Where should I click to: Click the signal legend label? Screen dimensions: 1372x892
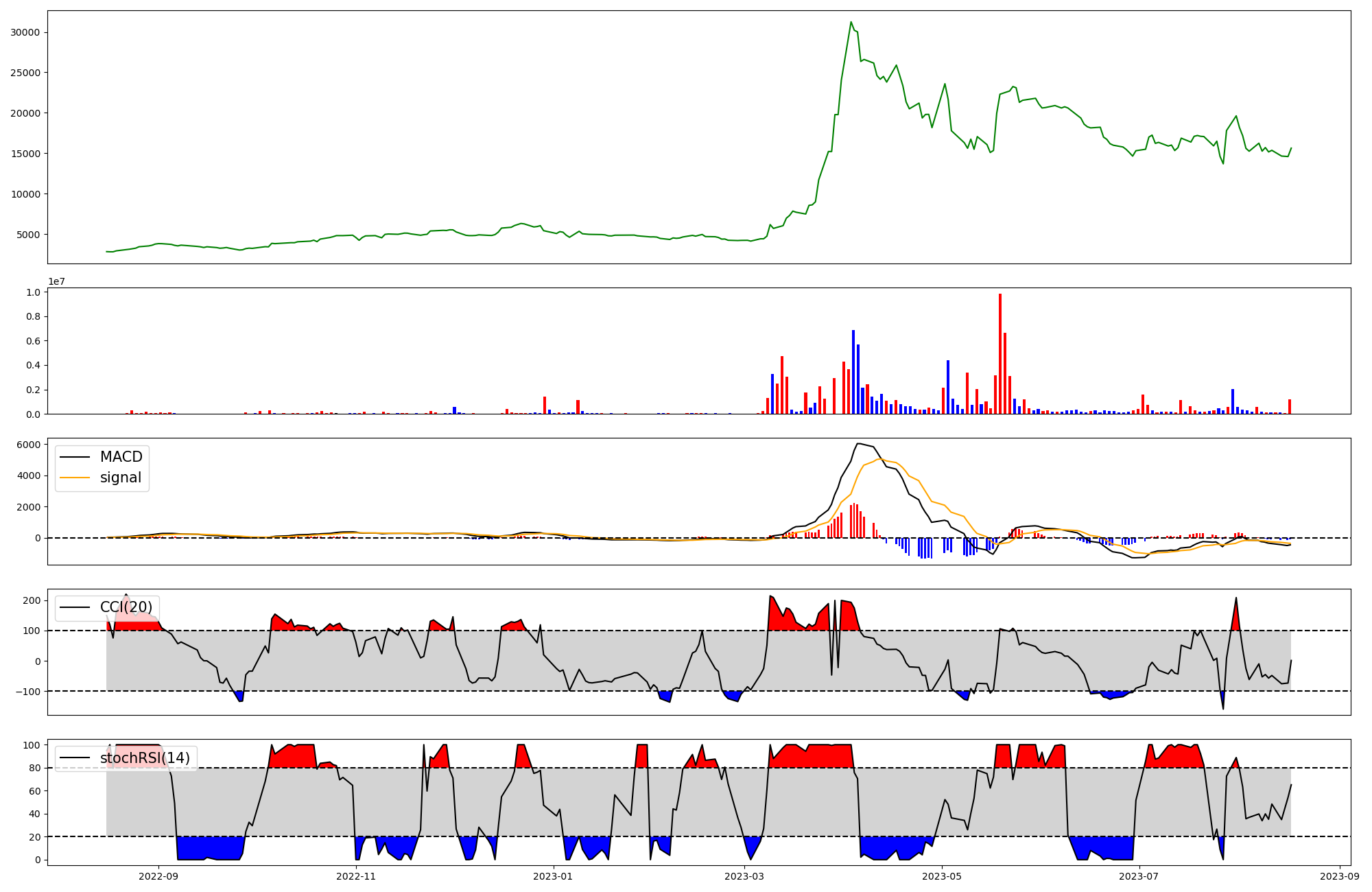pos(120,478)
